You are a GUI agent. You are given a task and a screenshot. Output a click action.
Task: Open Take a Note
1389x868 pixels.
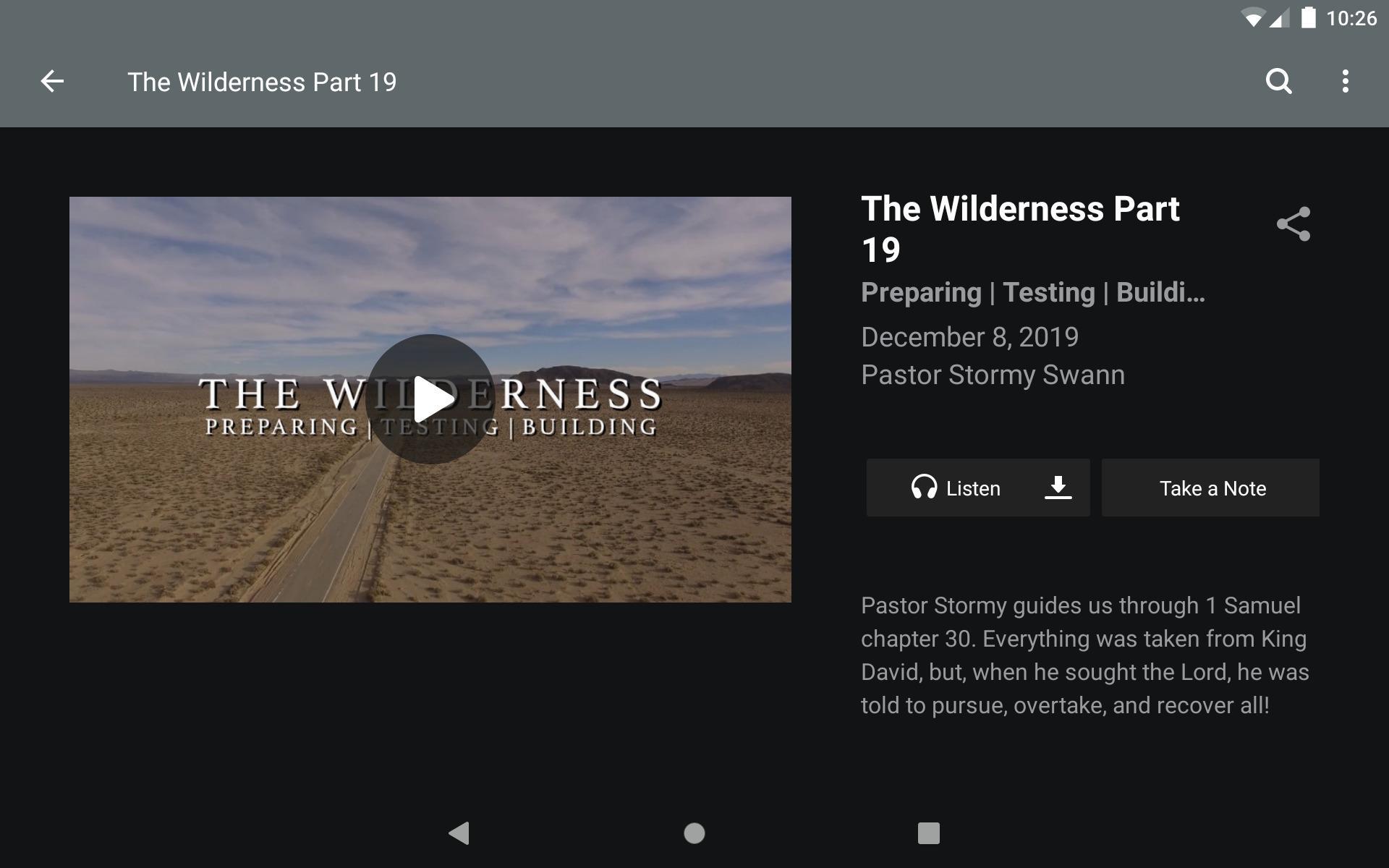1210,488
